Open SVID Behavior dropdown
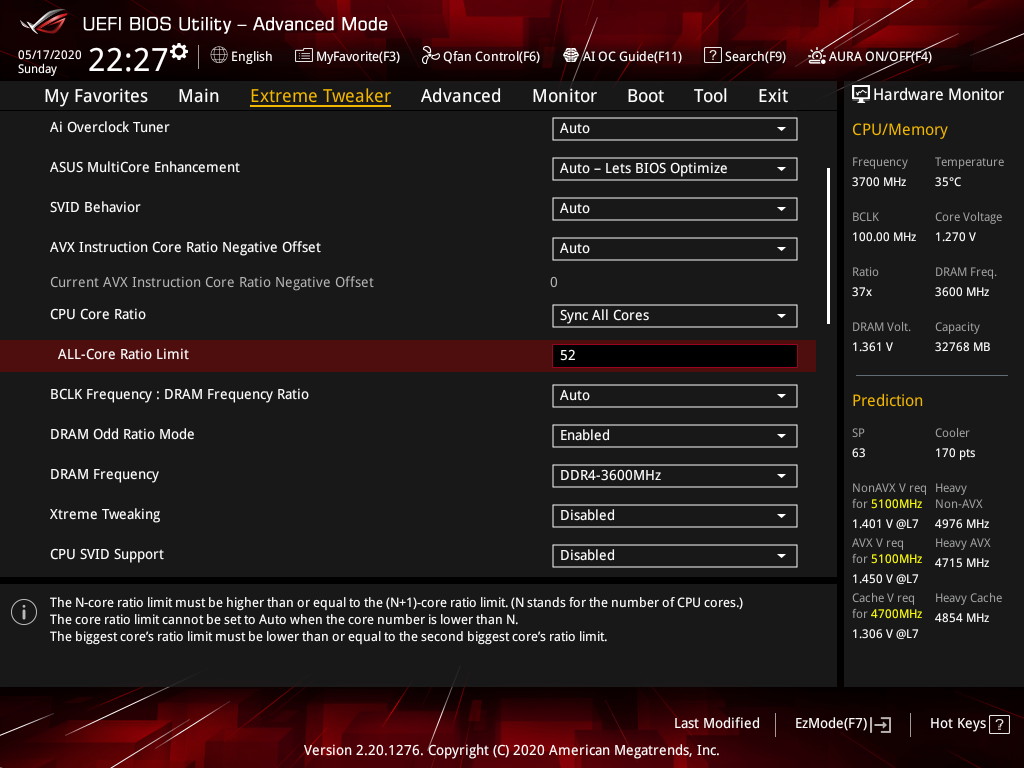 [675, 208]
